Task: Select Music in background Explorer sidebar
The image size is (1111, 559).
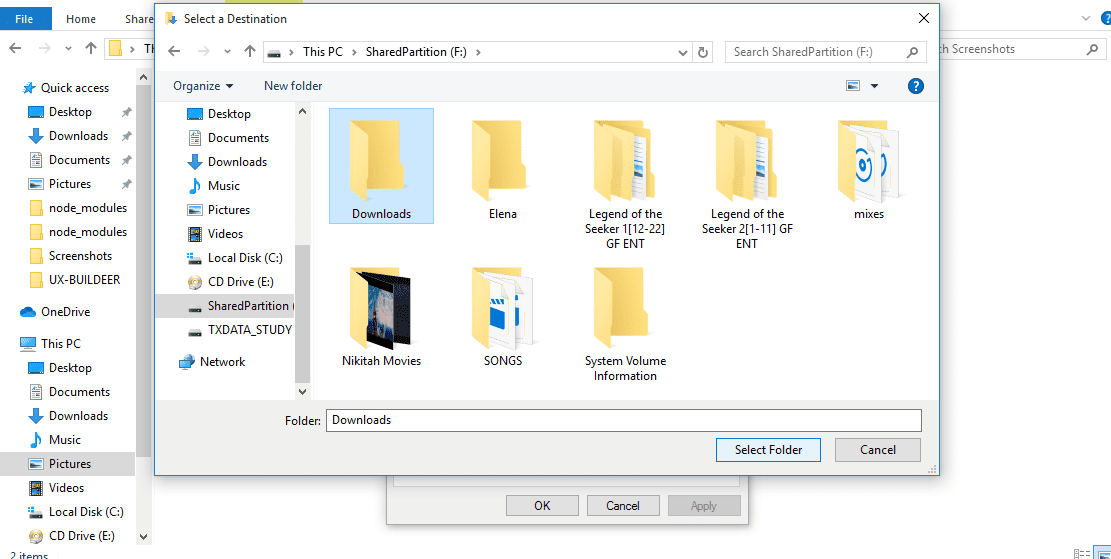Action: tap(55, 440)
